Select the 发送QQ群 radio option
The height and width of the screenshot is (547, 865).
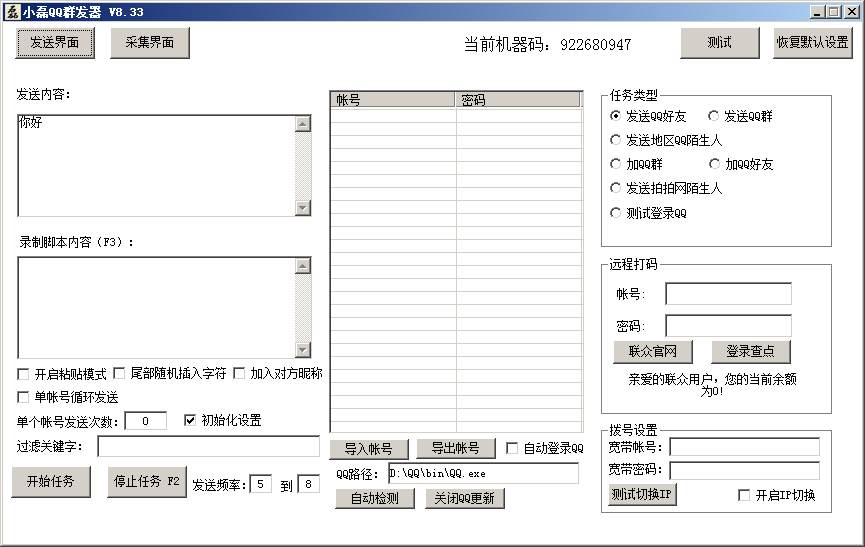714,116
